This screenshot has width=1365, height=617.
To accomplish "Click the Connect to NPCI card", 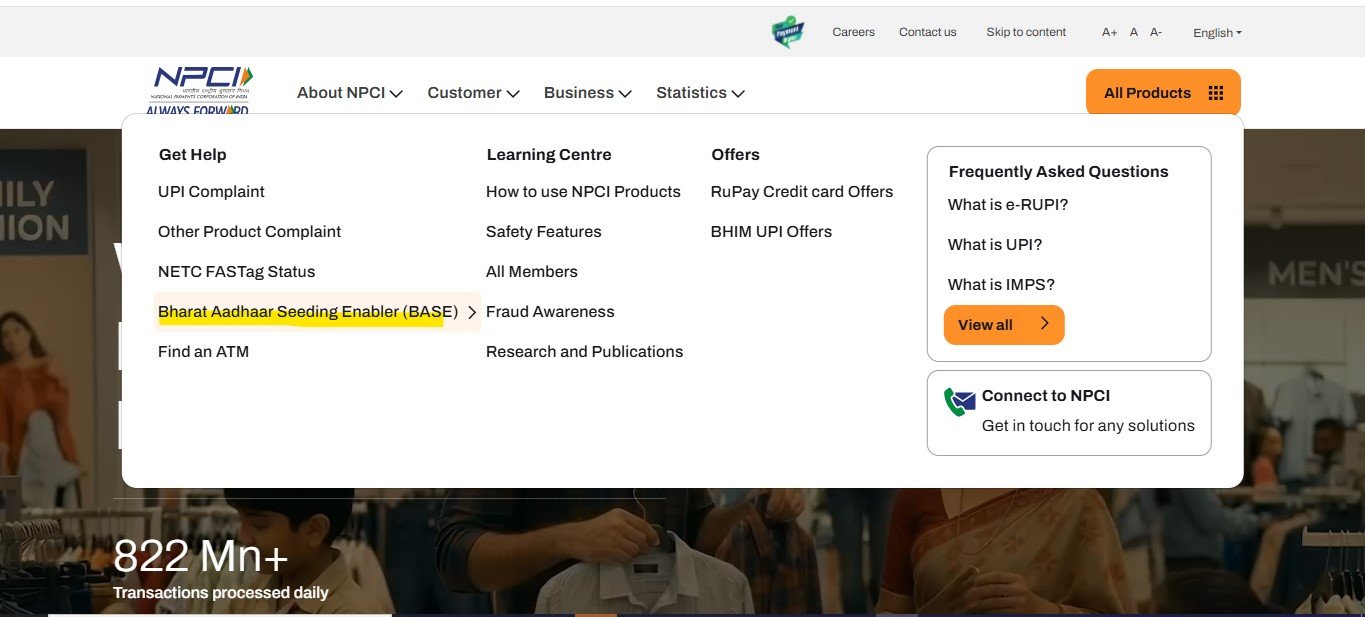I will tap(1069, 413).
